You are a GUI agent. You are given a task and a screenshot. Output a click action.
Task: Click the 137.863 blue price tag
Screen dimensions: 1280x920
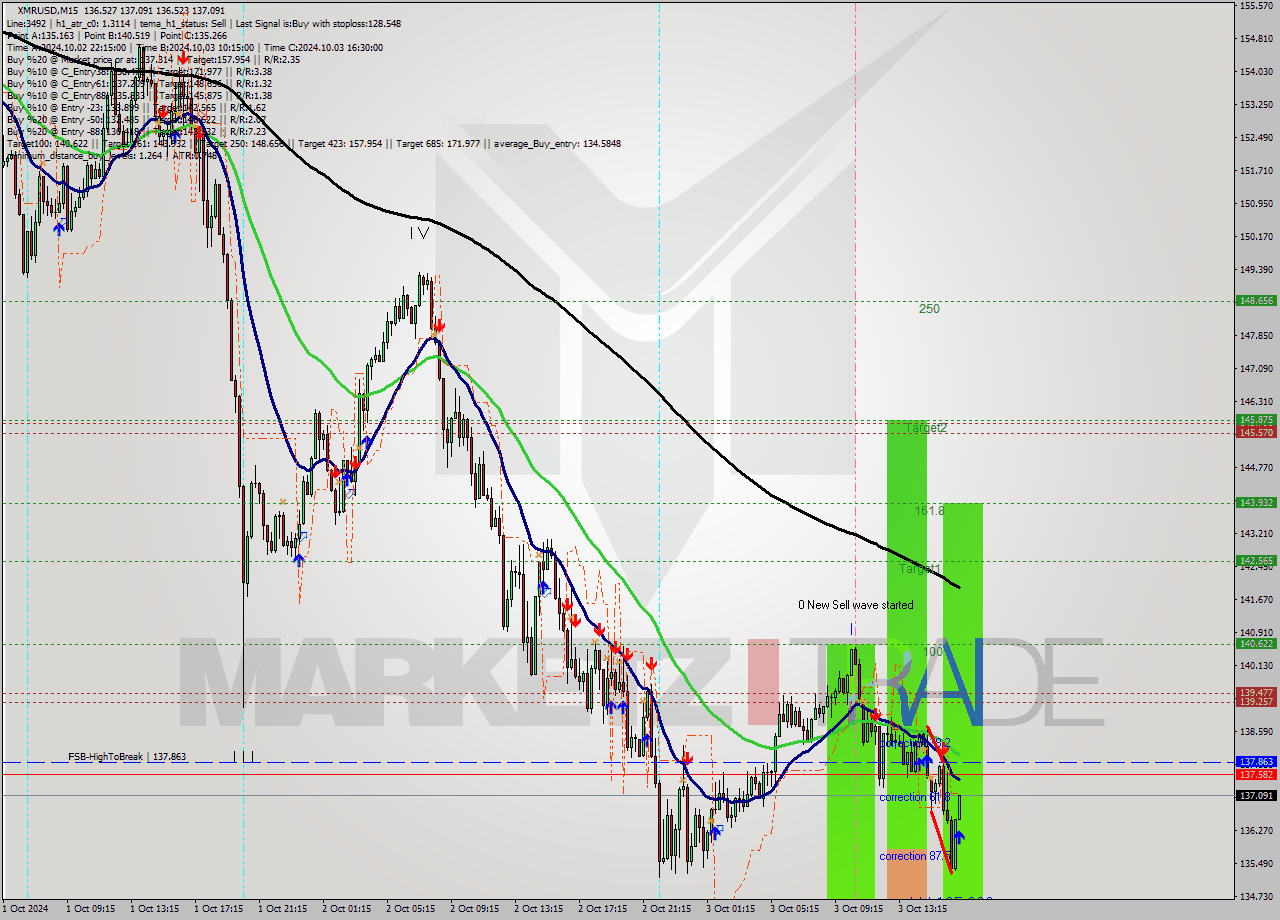(x=1256, y=762)
